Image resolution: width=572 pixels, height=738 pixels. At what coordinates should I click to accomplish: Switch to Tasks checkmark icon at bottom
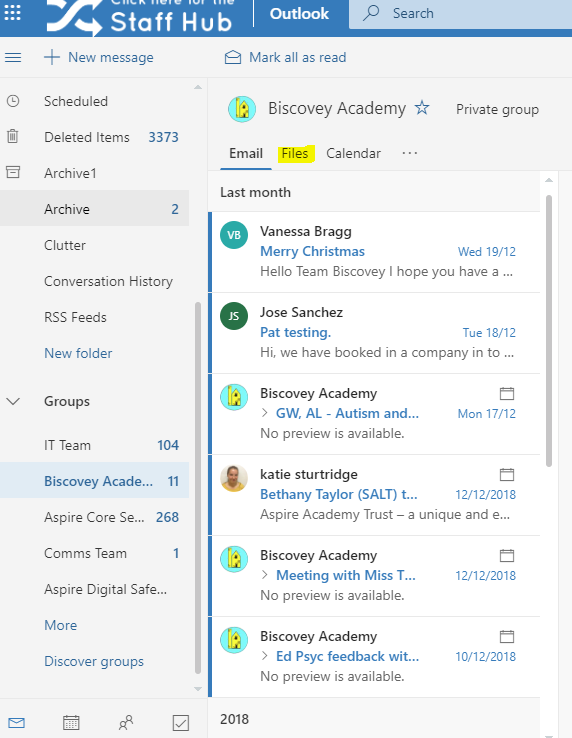(x=181, y=722)
